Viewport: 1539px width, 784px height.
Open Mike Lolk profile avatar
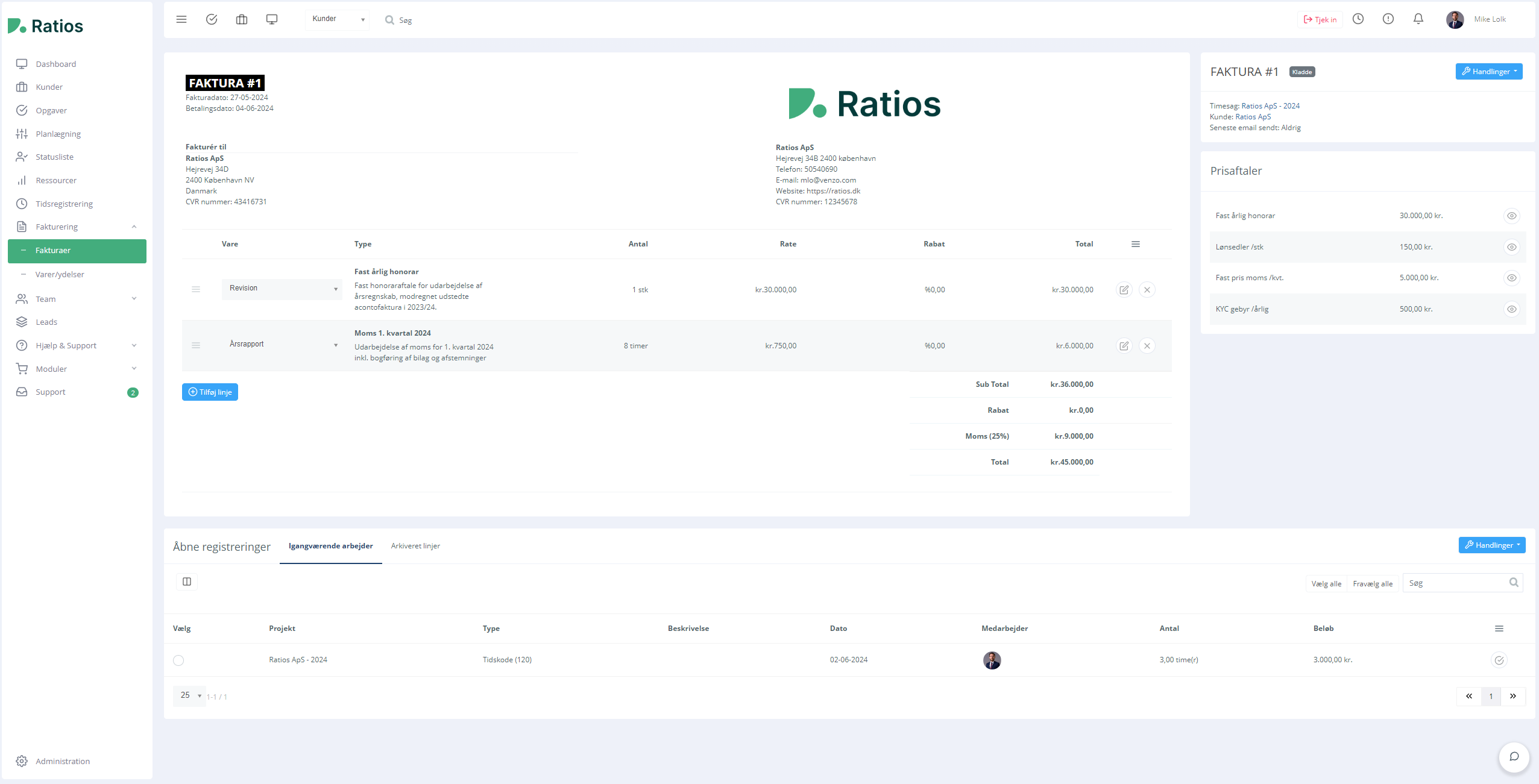pyautogui.click(x=1455, y=19)
